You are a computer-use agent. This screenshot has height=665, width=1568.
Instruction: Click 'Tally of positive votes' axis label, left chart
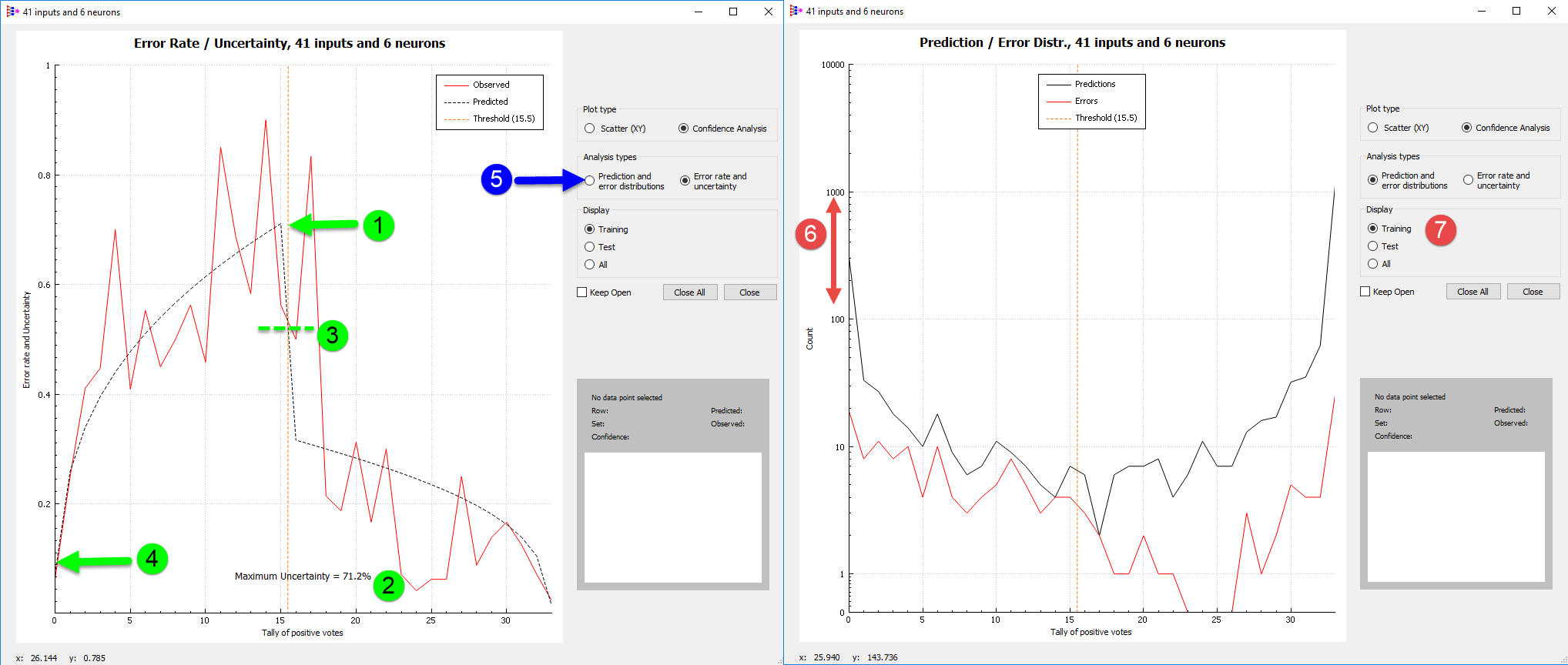(303, 633)
